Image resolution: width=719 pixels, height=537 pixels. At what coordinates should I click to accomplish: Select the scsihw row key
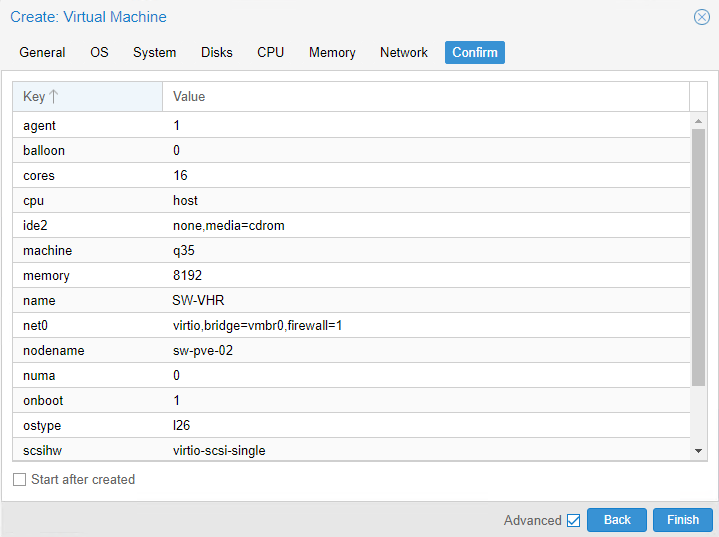coord(43,450)
